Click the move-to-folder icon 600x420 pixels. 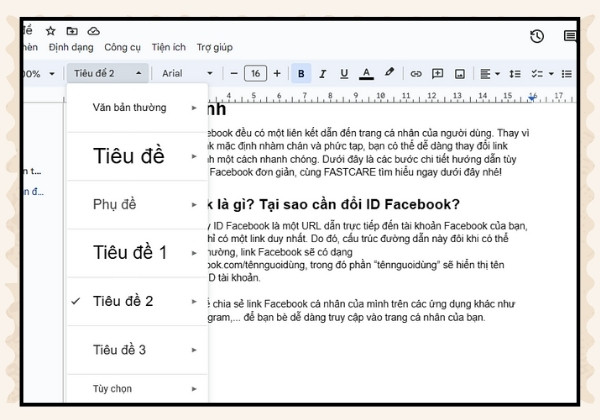[72, 31]
